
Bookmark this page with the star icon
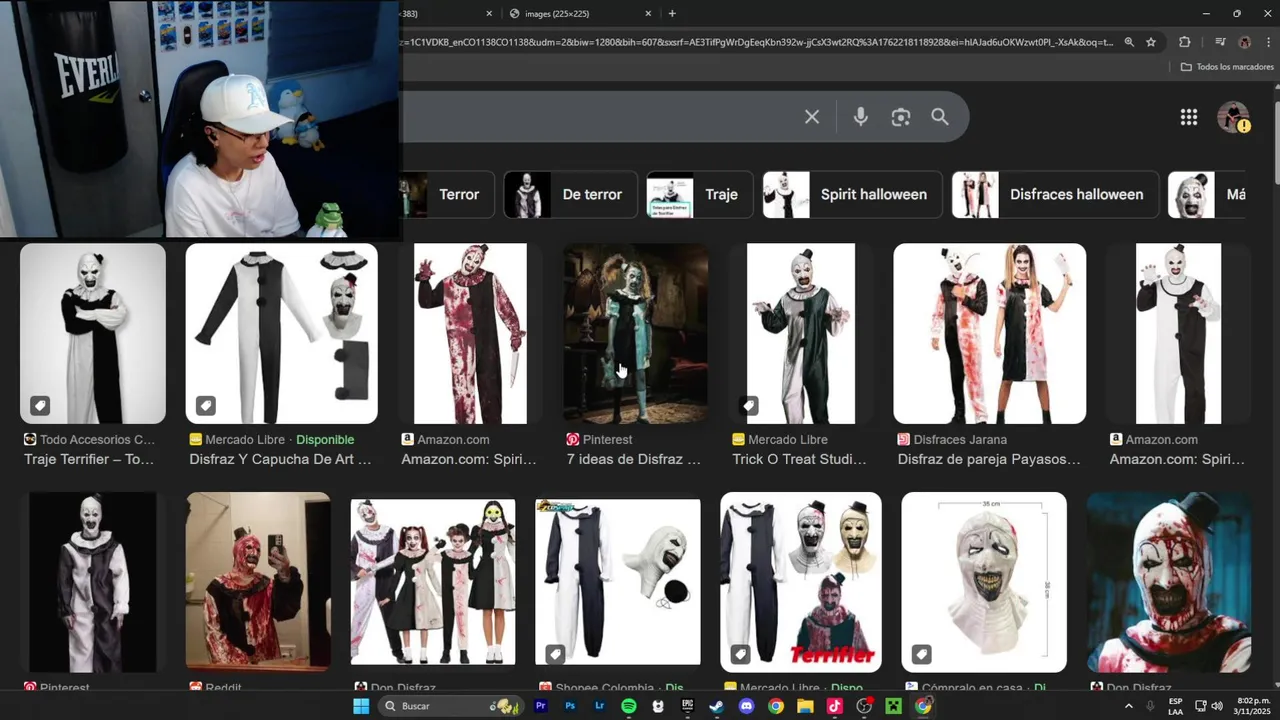pyautogui.click(x=1151, y=42)
